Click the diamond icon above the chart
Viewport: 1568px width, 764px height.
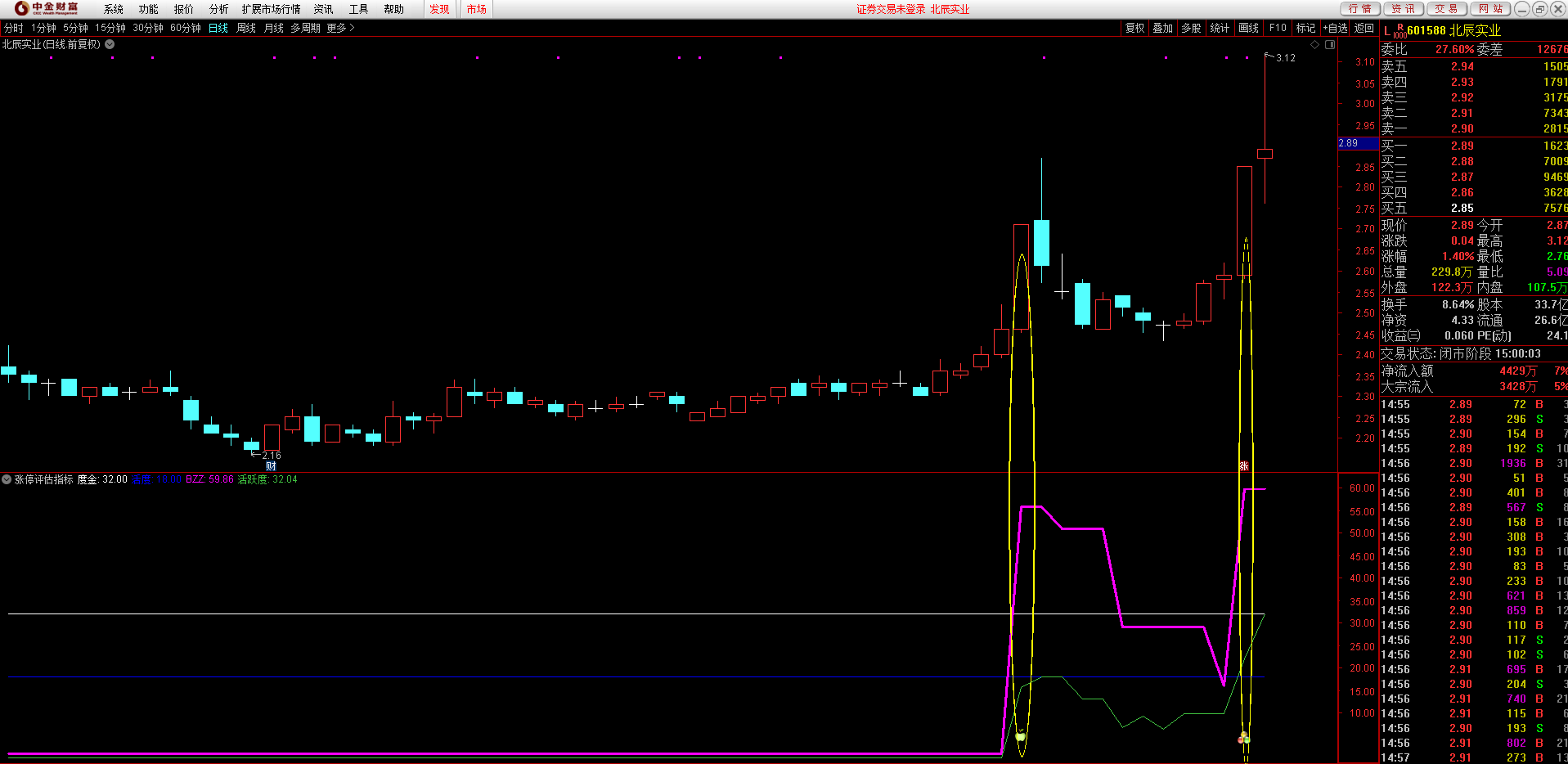click(1315, 45)
